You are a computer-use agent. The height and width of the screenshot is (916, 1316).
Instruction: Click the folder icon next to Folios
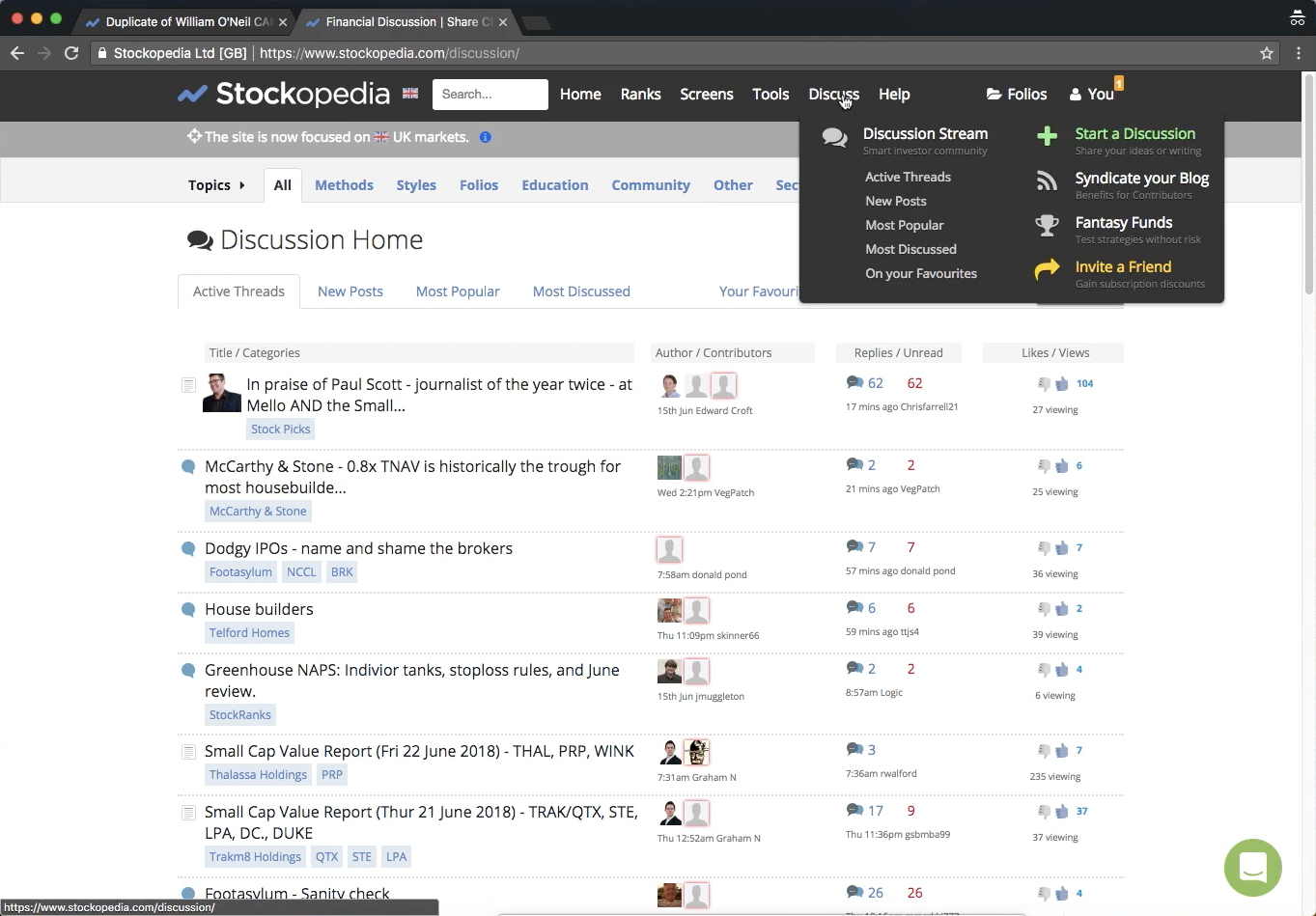click(x=994, y=94)
